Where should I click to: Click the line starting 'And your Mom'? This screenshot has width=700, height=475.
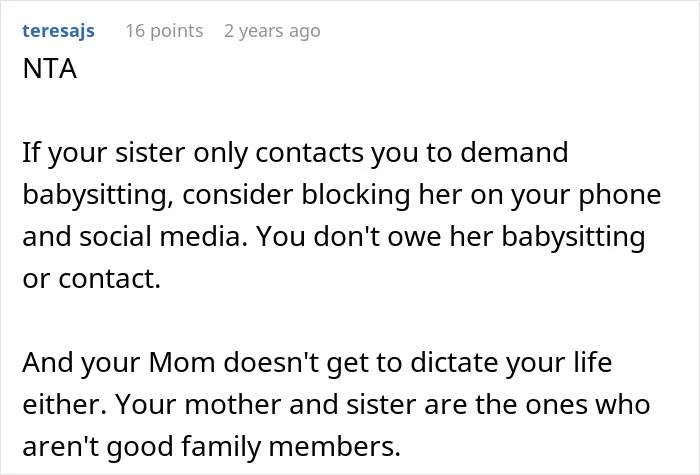pyautogui.click(x=317, y=363)
